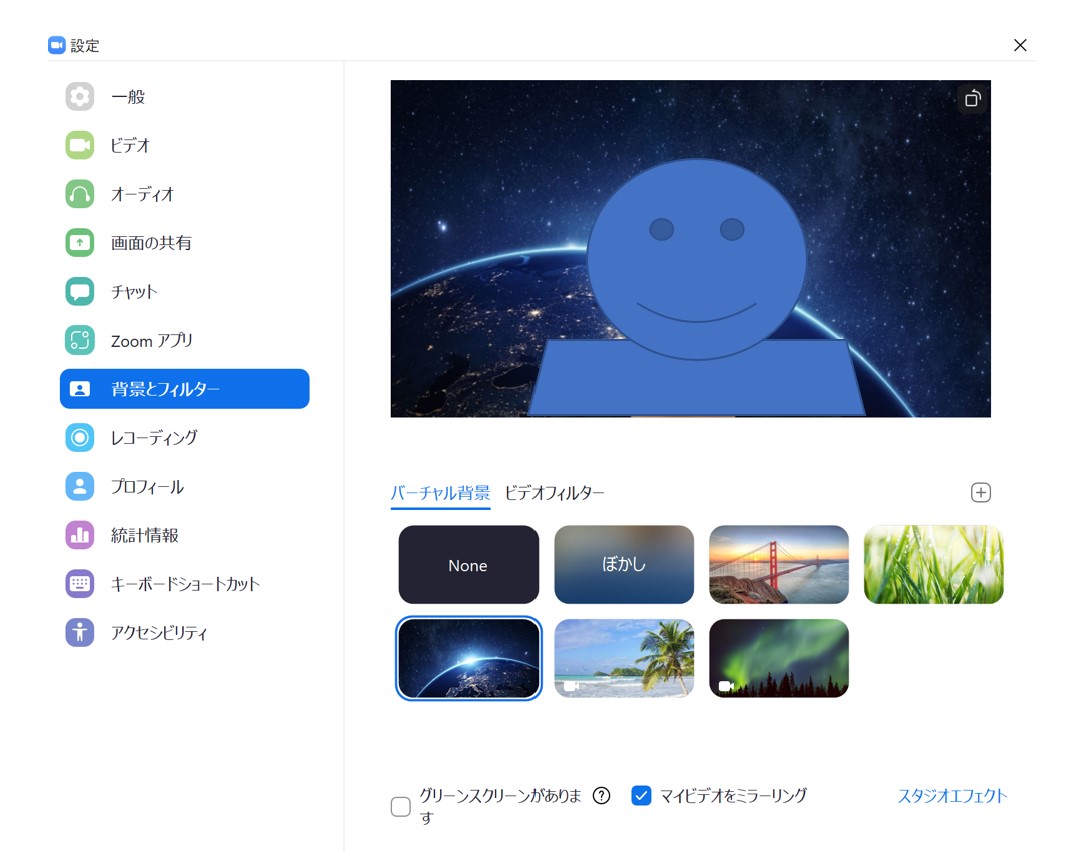The width and height of the screenshot is (1066, 852).
Task: Open キーボードショートカット settings
Action: tap(184, 583)
